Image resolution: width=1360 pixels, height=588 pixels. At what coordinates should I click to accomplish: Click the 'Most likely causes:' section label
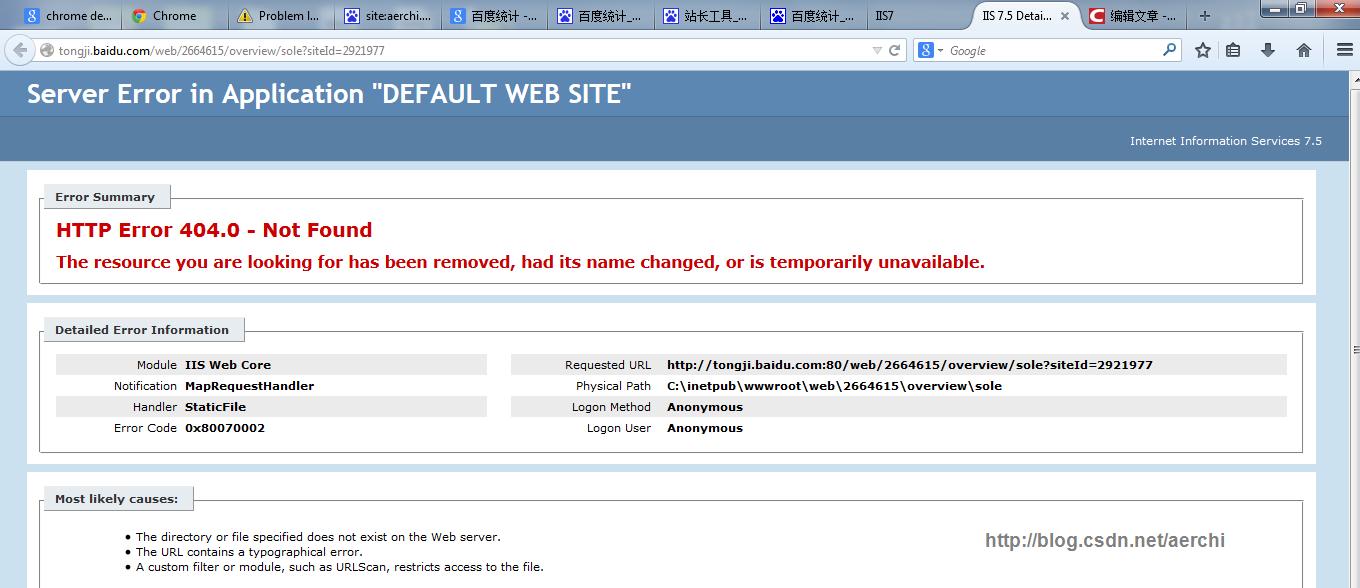click(x=117, y=499)
